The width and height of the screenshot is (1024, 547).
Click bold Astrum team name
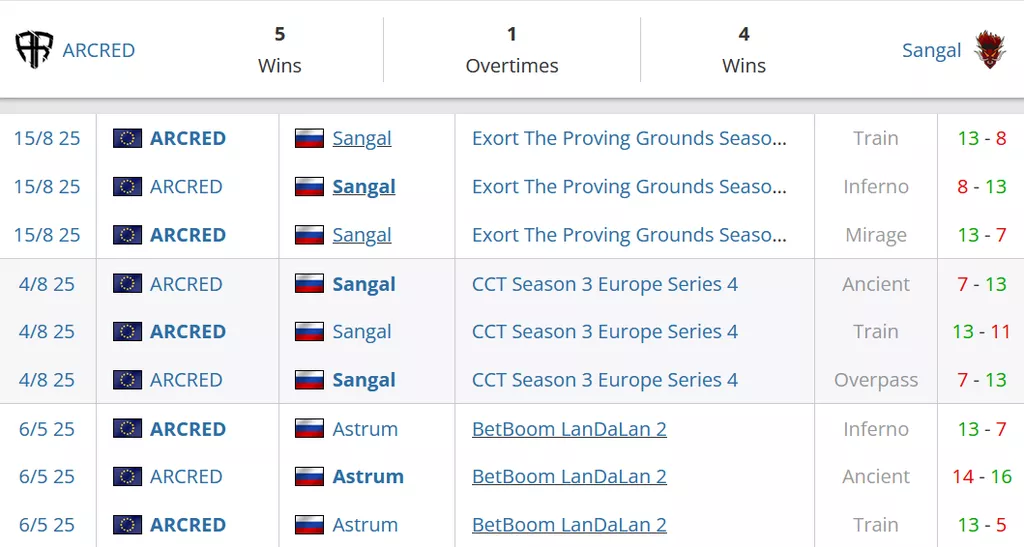368,477
